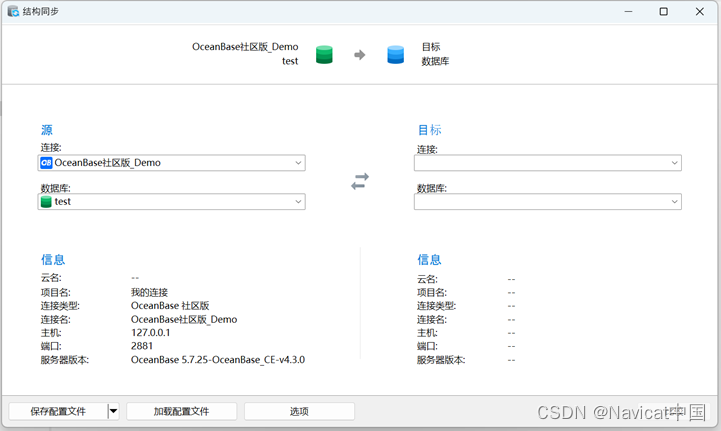Click the green source database icon in header

pos(324,54)
